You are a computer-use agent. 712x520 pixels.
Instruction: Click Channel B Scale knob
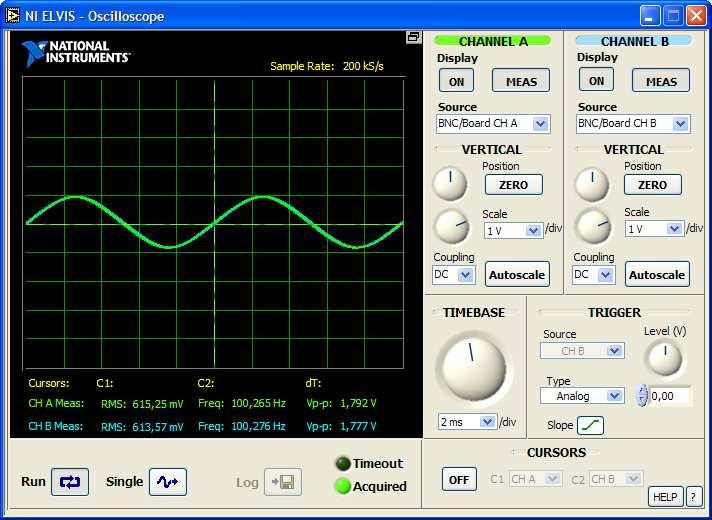pyautogui.click(x=593, y=226)
